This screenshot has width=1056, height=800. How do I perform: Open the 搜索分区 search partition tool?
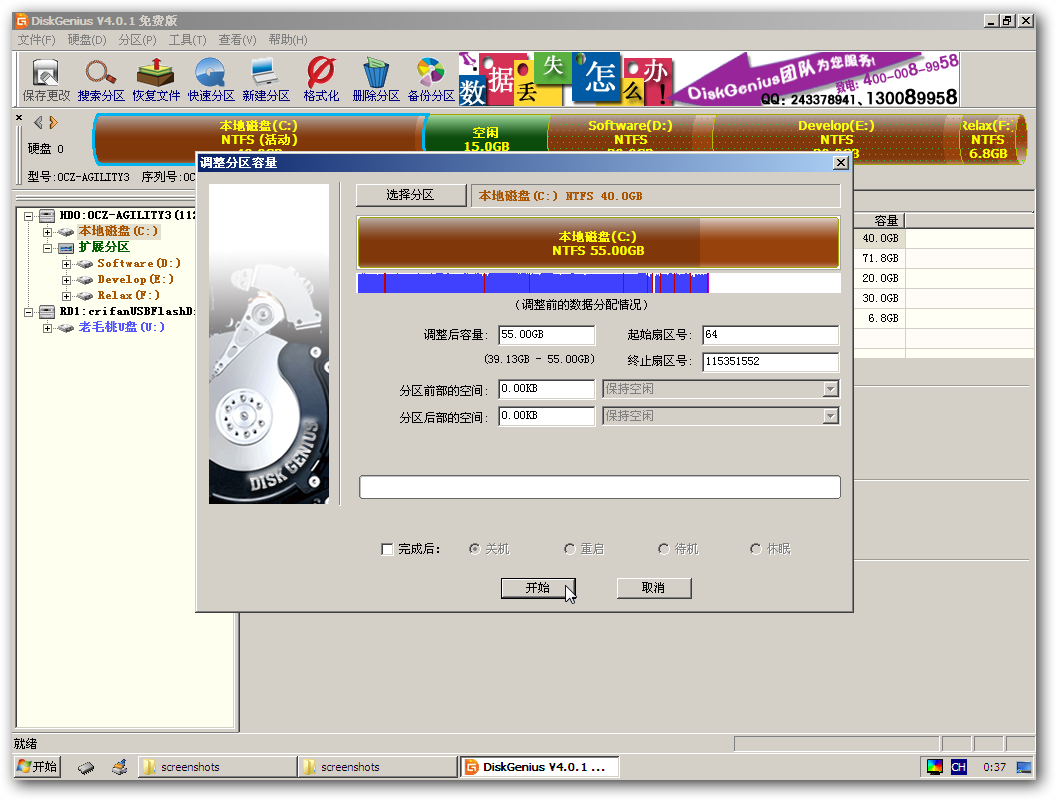point(100,79)
